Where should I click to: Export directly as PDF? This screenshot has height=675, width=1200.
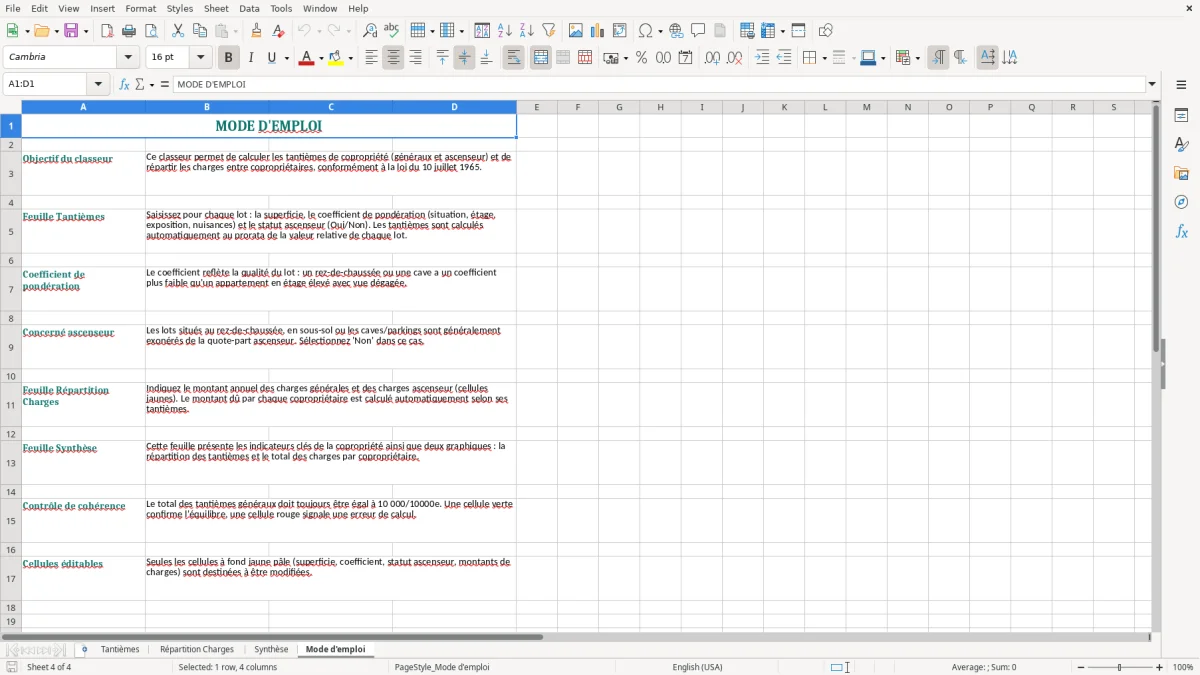tap(107, 31)
